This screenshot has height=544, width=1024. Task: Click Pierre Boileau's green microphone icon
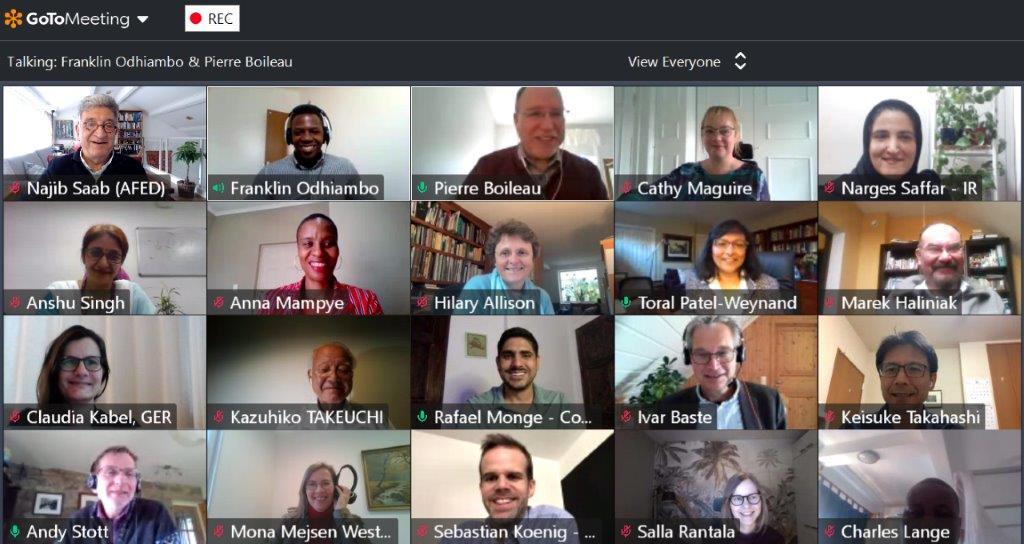[x=422, y=188]
